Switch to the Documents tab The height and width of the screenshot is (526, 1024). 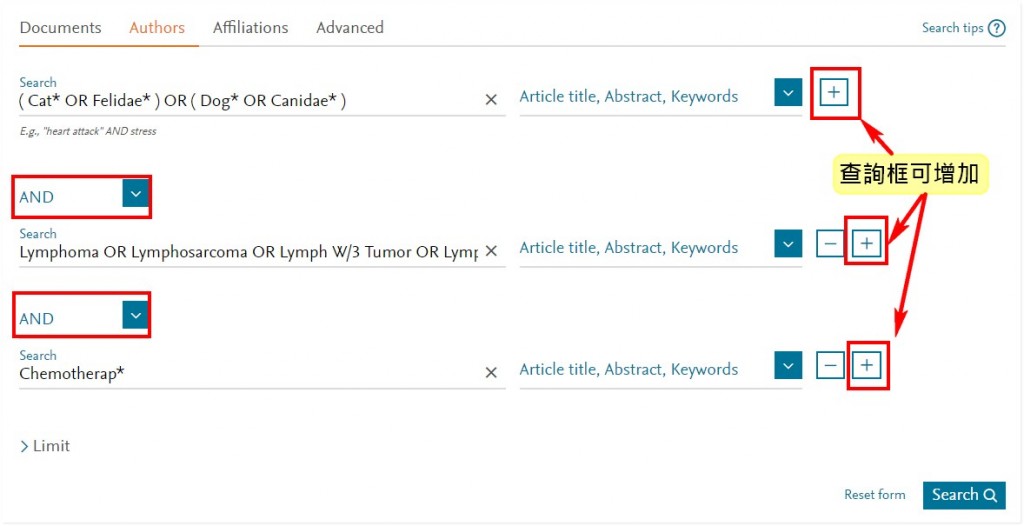(61, 28)
